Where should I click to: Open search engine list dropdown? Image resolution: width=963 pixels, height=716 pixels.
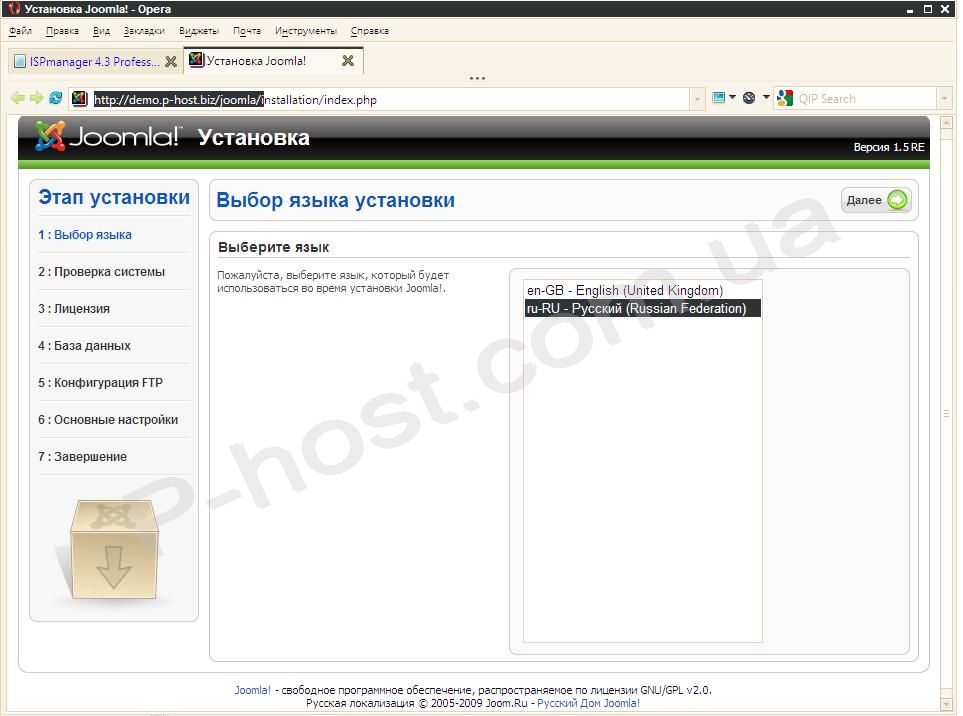pos(944,99)
